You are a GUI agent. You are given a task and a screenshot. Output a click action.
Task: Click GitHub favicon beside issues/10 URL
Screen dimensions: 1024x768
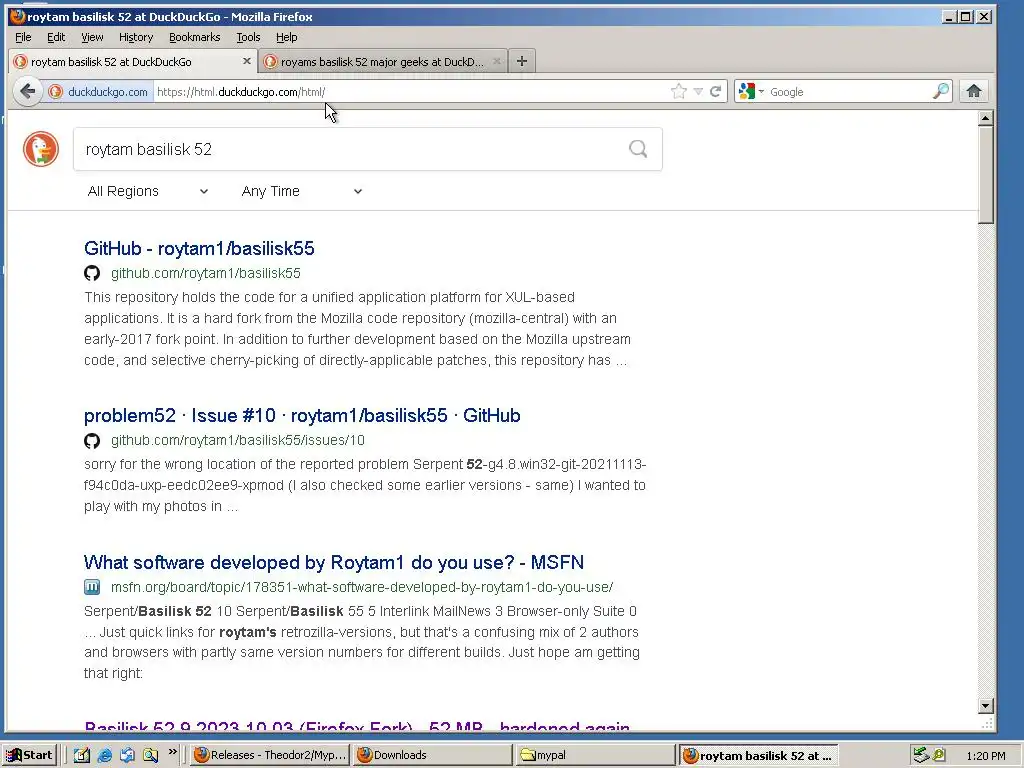(x=92, y=441)
